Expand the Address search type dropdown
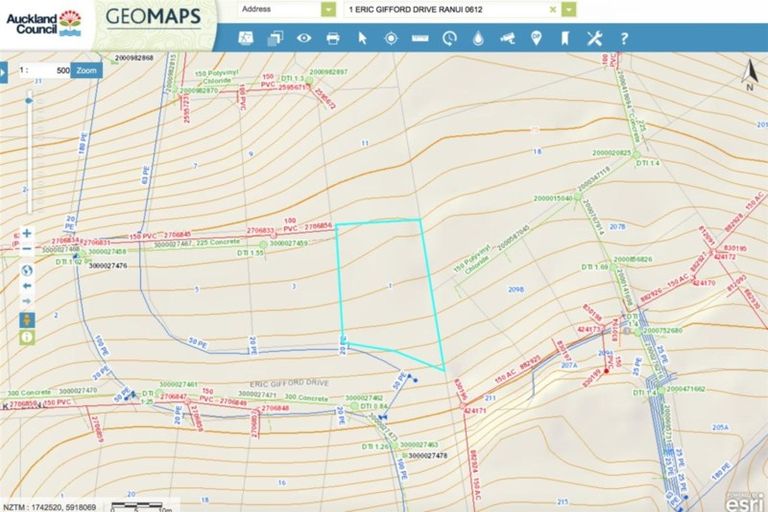The height and width of the screenshot is (512, 768). pos(328,9)
